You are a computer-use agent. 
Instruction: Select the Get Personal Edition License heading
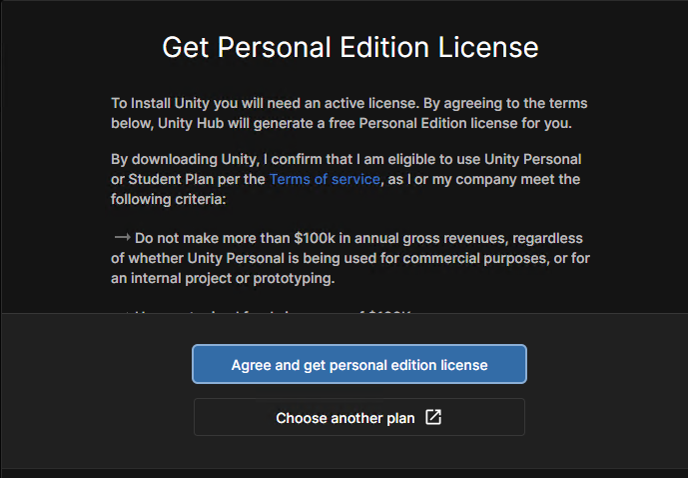350,47
